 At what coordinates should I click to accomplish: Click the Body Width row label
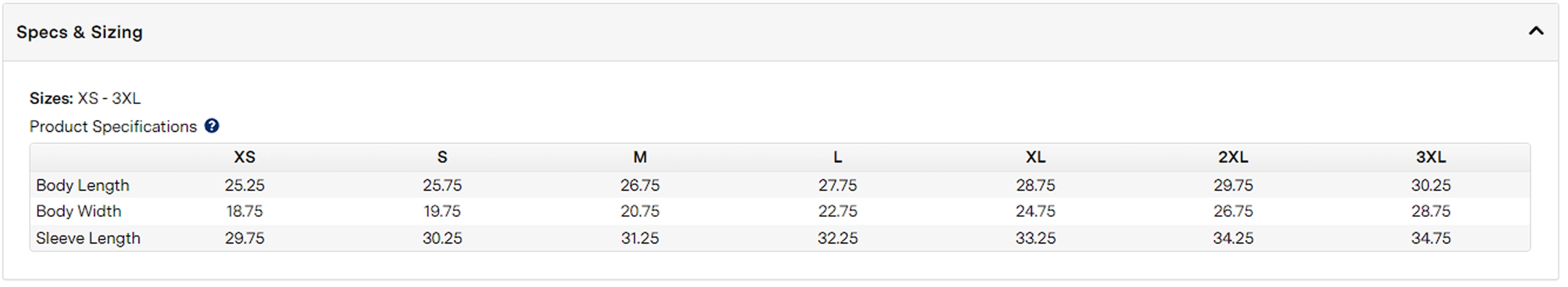tap(78, 211)
